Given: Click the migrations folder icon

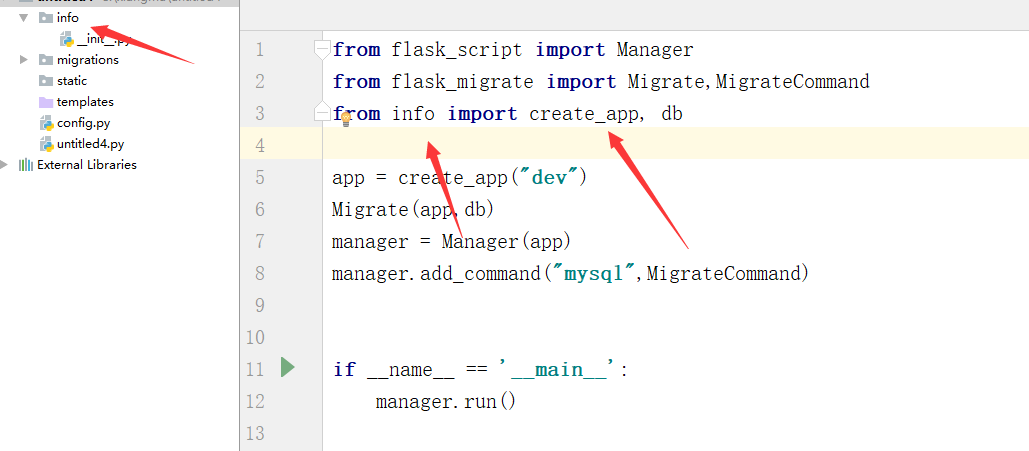Looking at the screenshot, I should pos(46,60).
